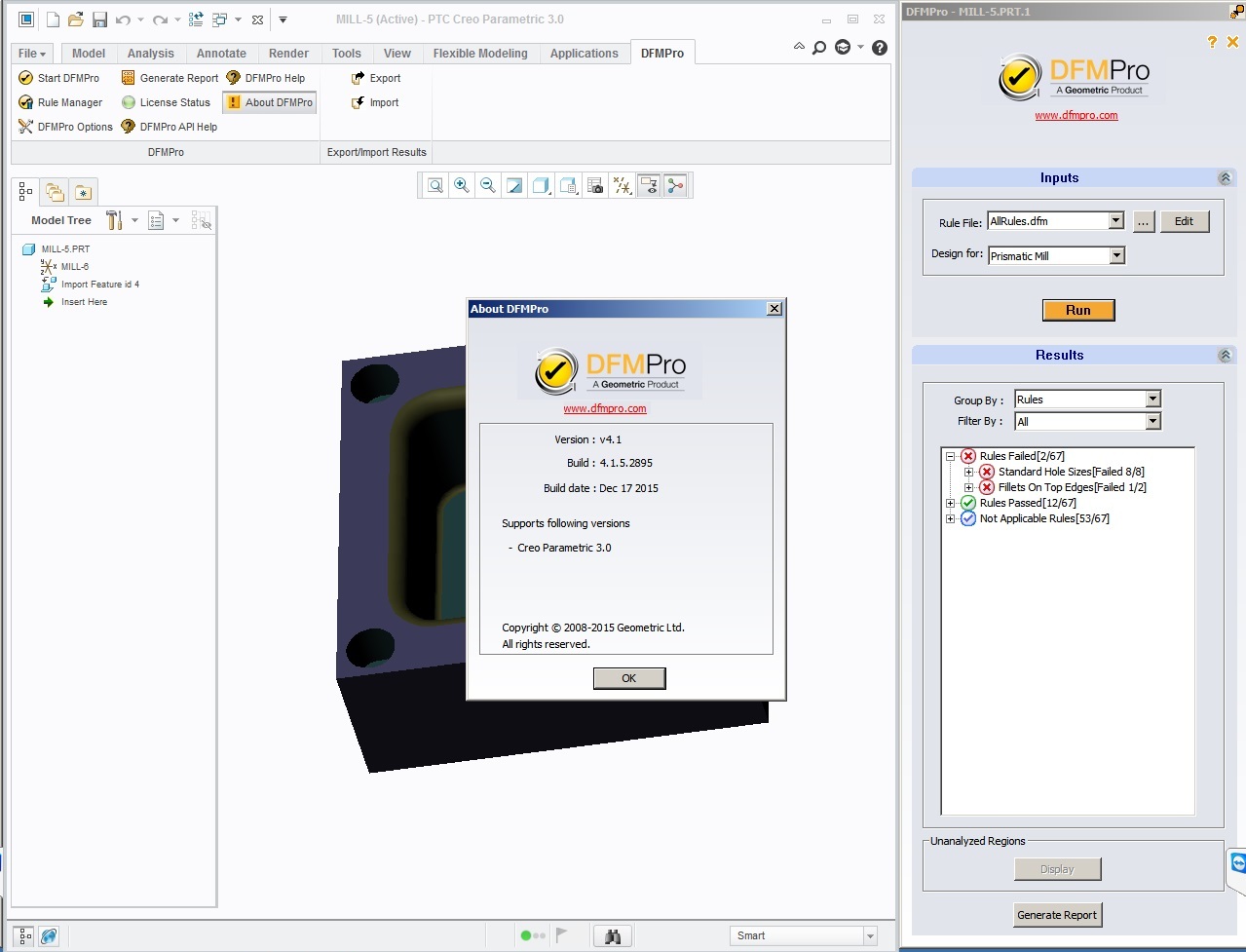Click the New file icon
1246x952 pixels.
pyautogui.click(x=53, y=19)
